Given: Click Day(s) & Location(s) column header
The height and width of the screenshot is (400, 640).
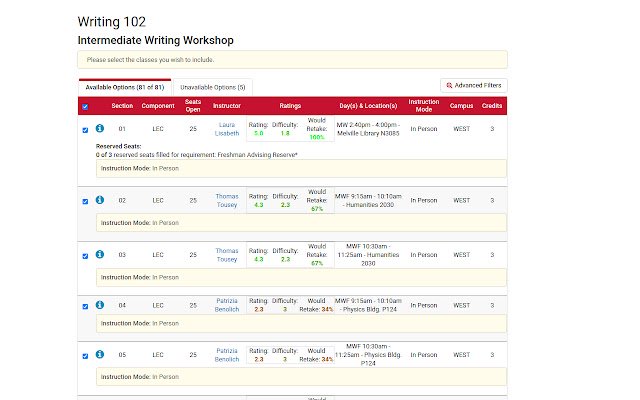Looking at the screenshot, I should pyautogui.click(x=368, y=106).
